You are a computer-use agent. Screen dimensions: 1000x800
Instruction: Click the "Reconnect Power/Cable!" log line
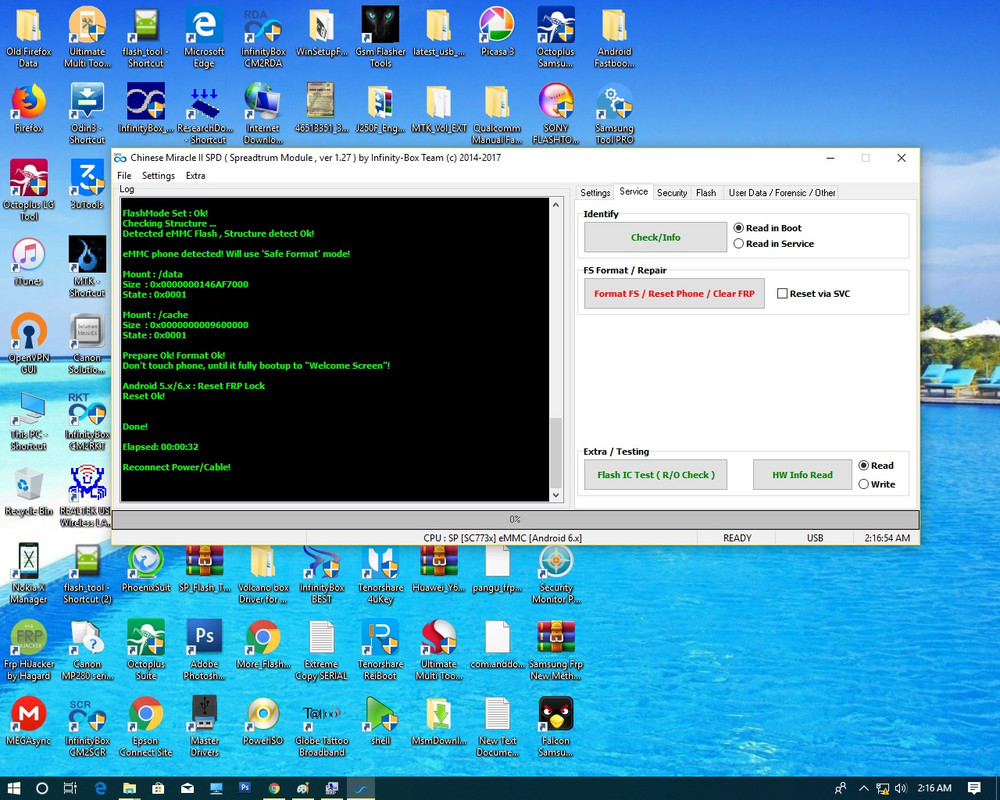tap(177, 467)
